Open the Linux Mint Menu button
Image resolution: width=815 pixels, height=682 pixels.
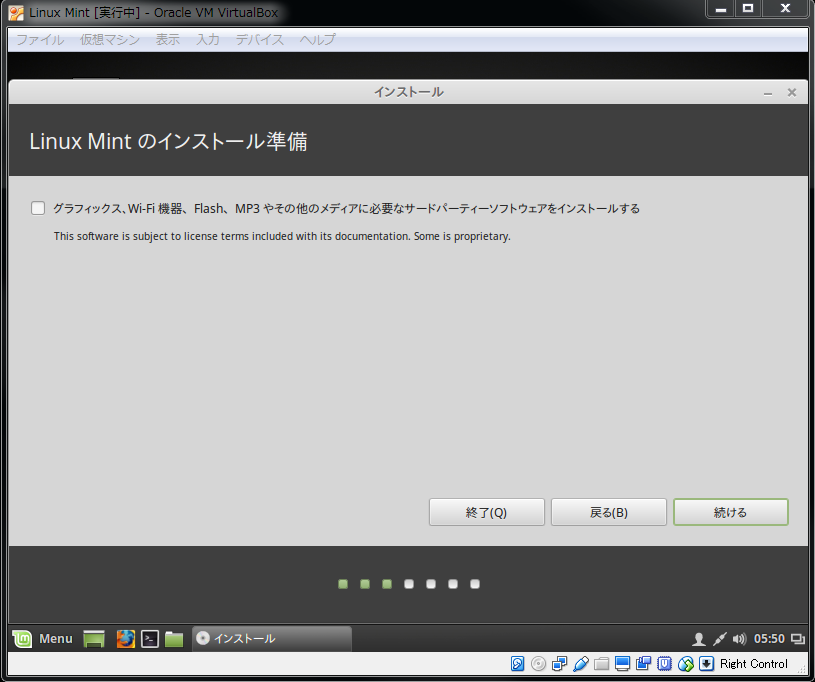[43, 638]
